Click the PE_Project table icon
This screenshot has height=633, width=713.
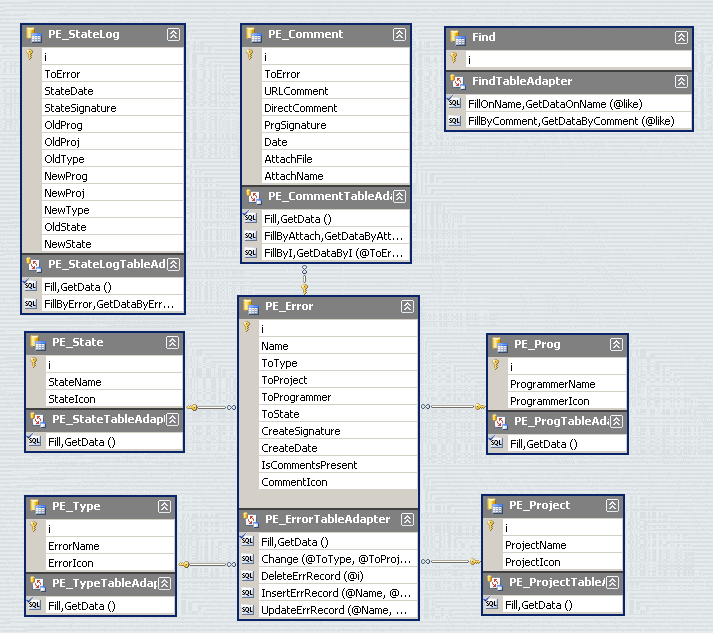[495, 506]
